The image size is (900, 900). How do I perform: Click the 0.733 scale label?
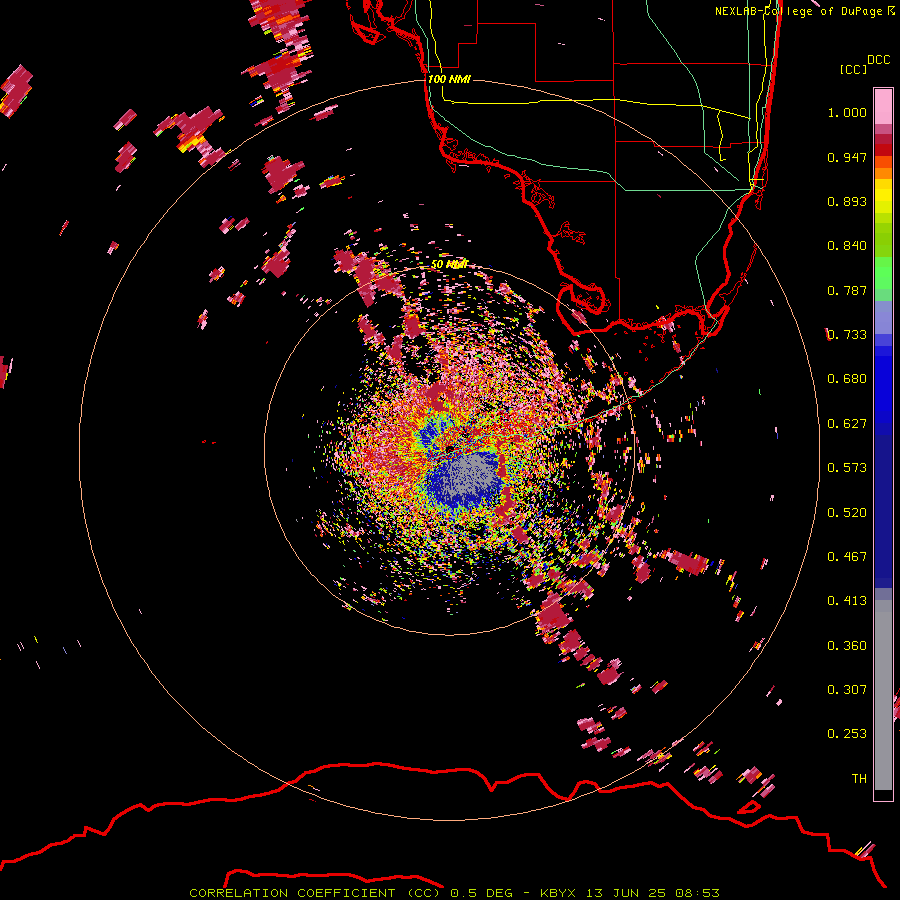click(x=847, y=335)
